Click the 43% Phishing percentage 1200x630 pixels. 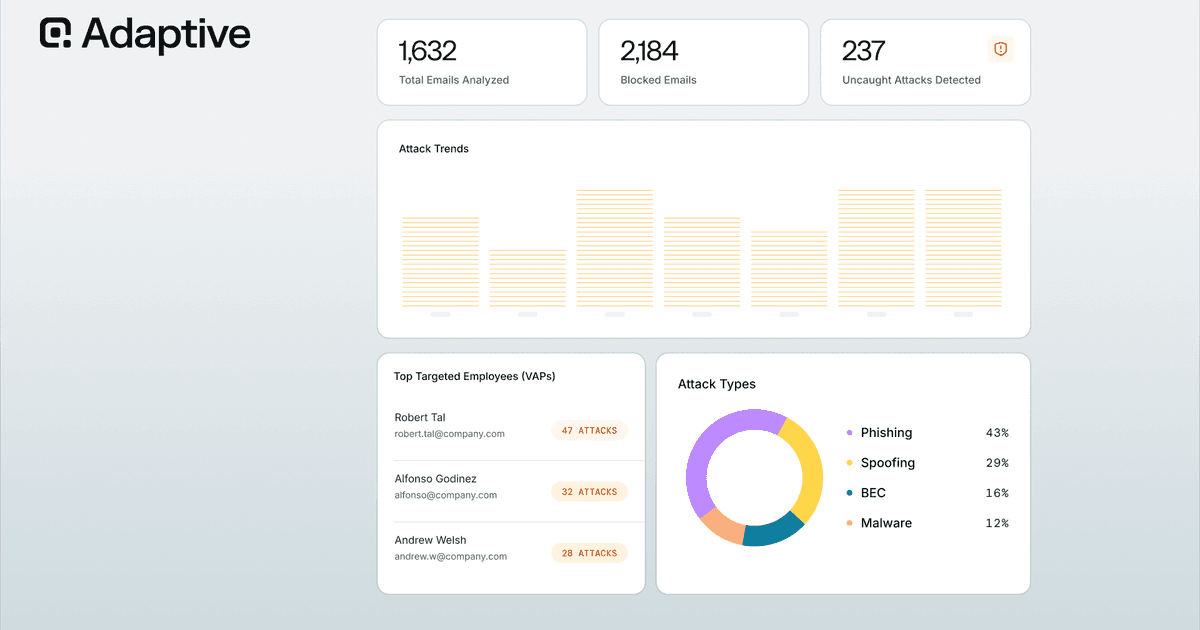click(x=997, y=433)
